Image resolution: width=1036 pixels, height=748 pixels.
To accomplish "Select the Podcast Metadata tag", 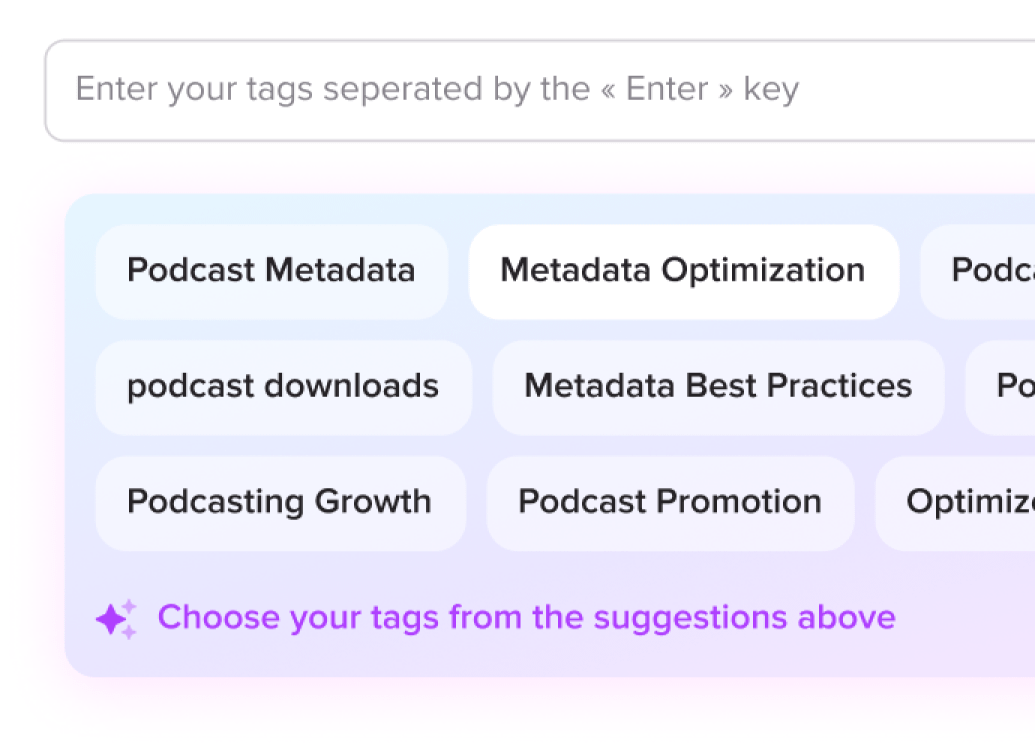I will (271, 271).
